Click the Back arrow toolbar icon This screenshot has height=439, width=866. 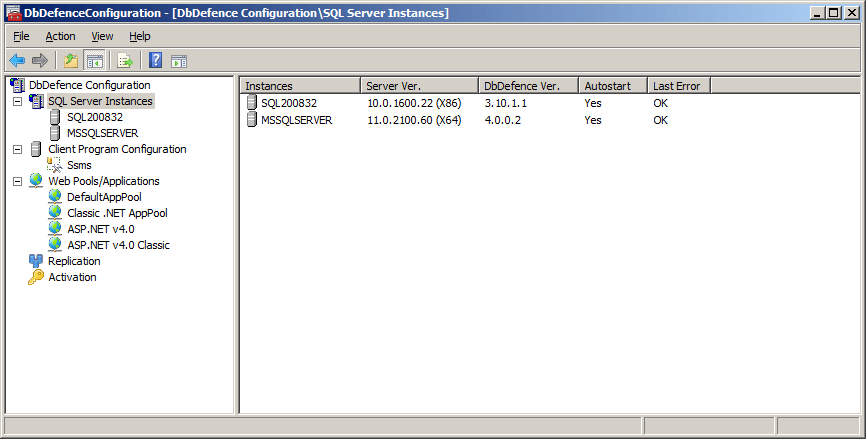pos(17,61)
